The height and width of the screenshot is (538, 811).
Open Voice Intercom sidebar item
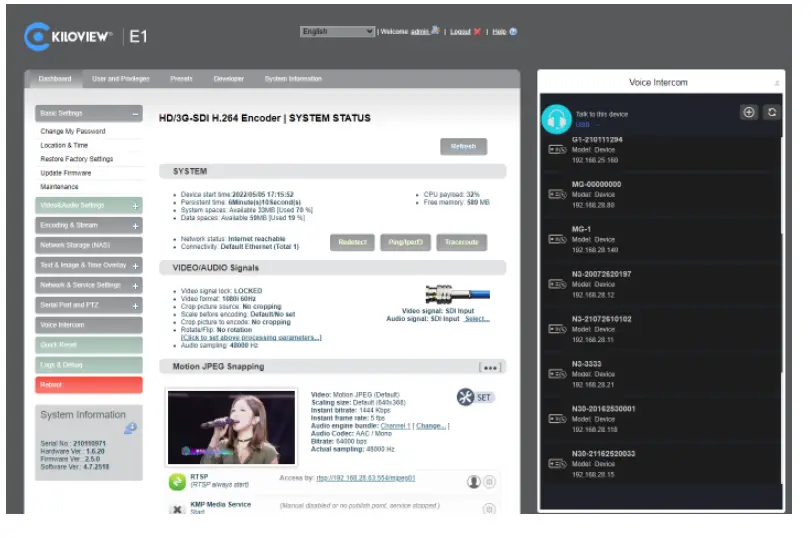pos(88,325)
